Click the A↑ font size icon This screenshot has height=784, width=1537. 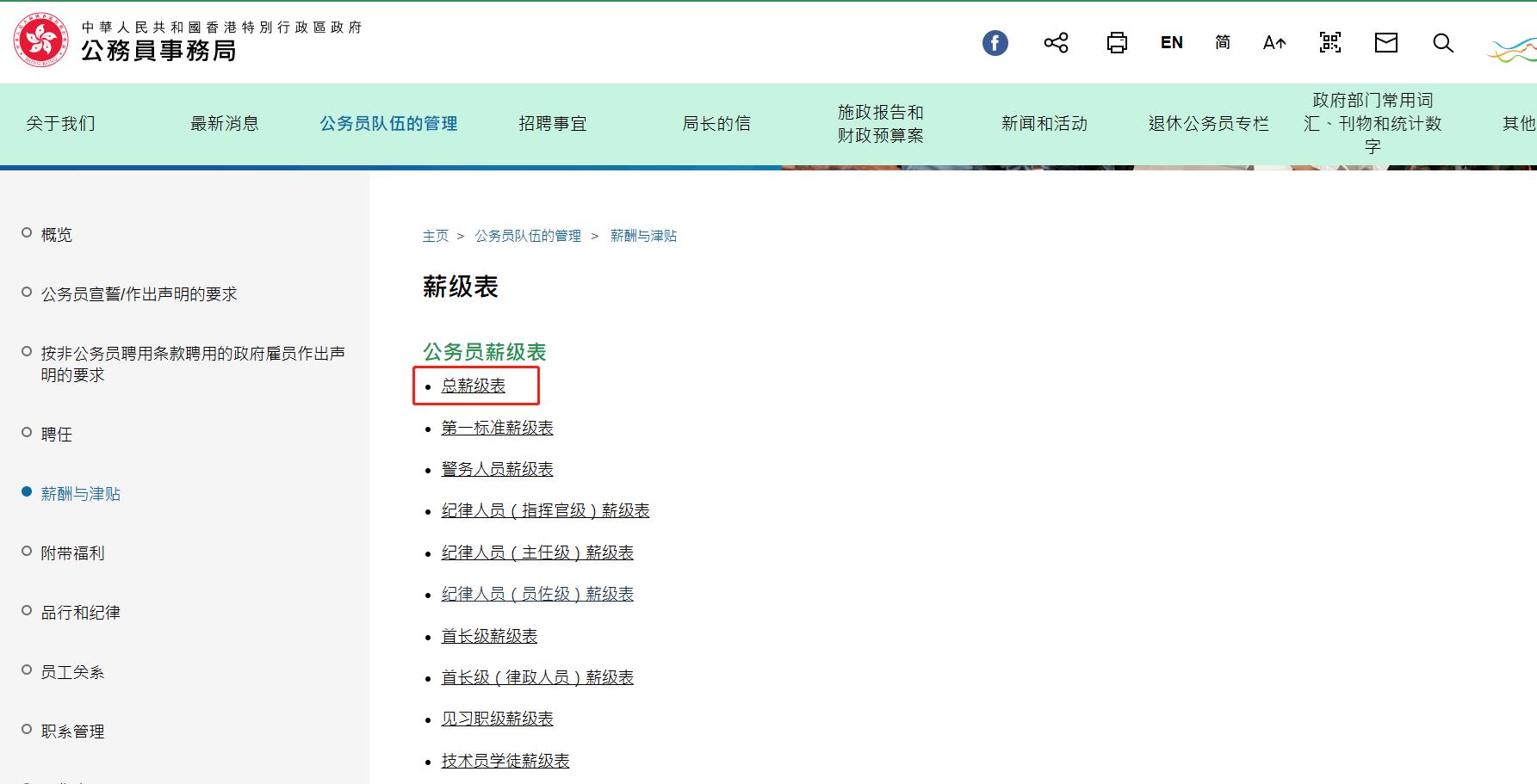point(1274,42)
